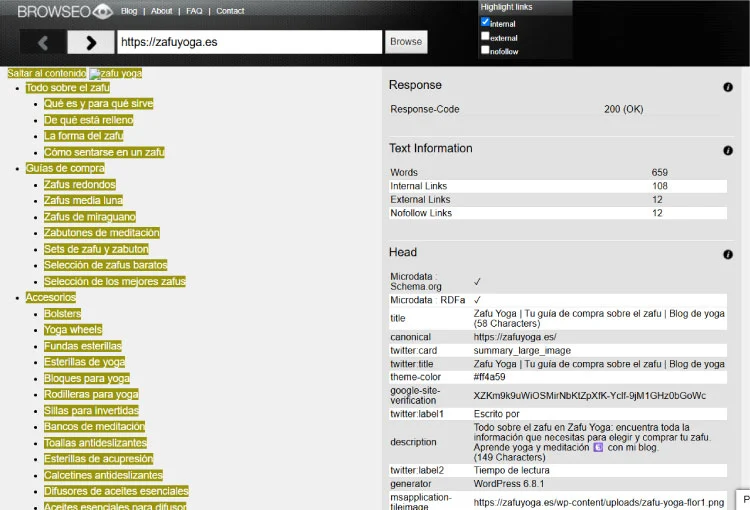Select the Words count 659

coord(660,173)
